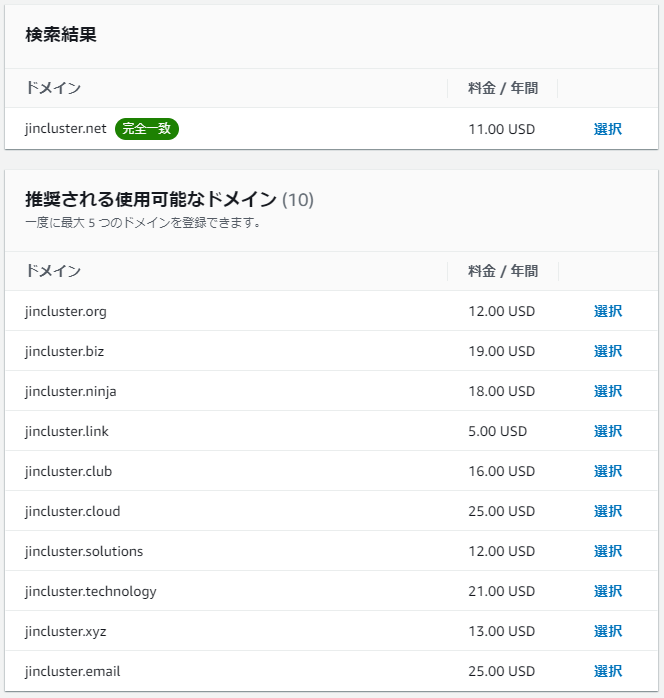
Task: Choose 選択 for jincluster.solutions
Action: tap(607, 551)
